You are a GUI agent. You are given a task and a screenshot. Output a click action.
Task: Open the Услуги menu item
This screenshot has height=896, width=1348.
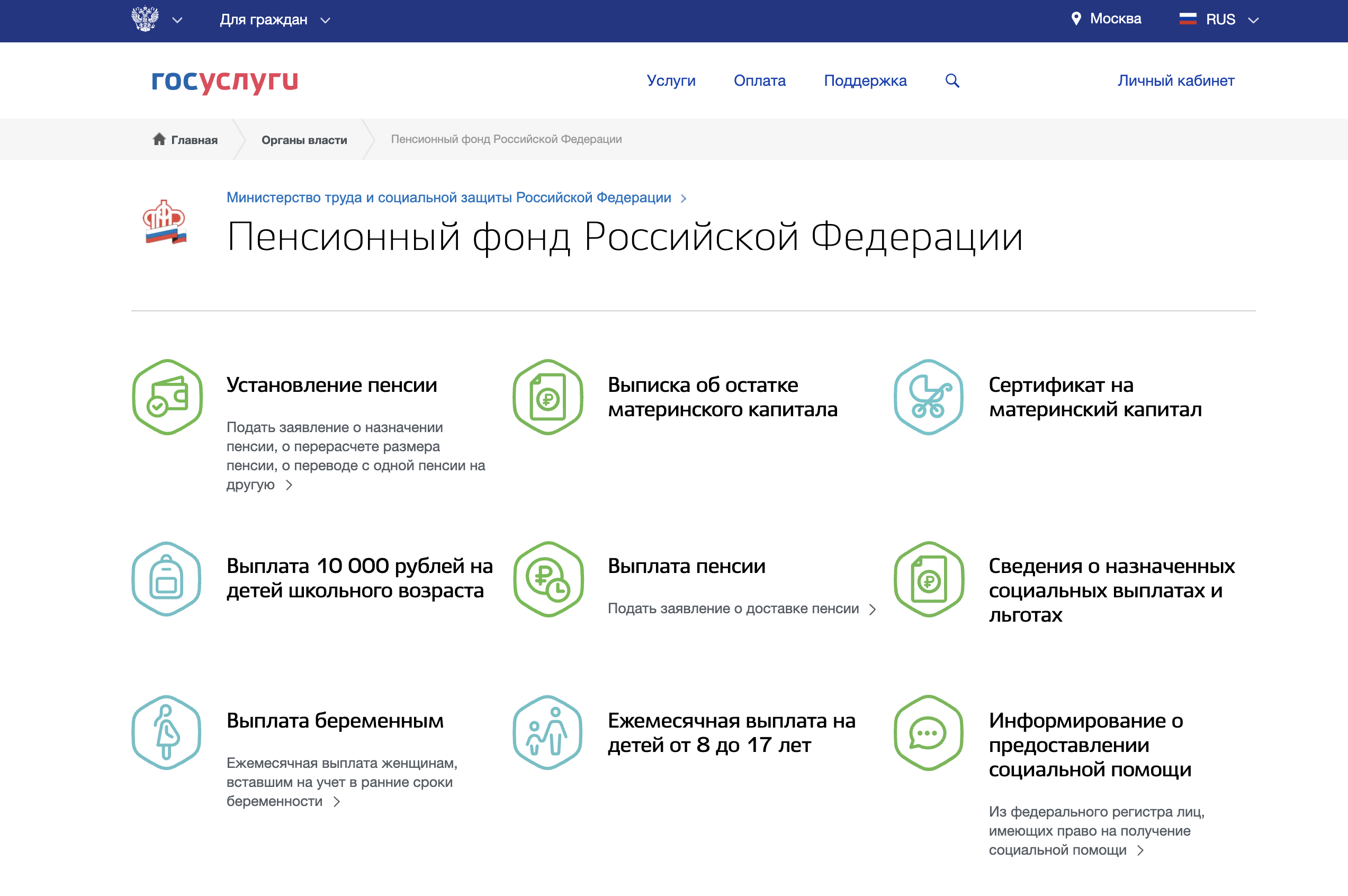671,80
